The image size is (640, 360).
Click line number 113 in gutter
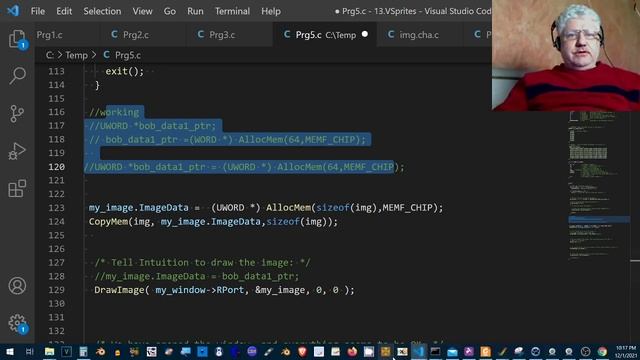pyautogui.click(x=56, y=71)
